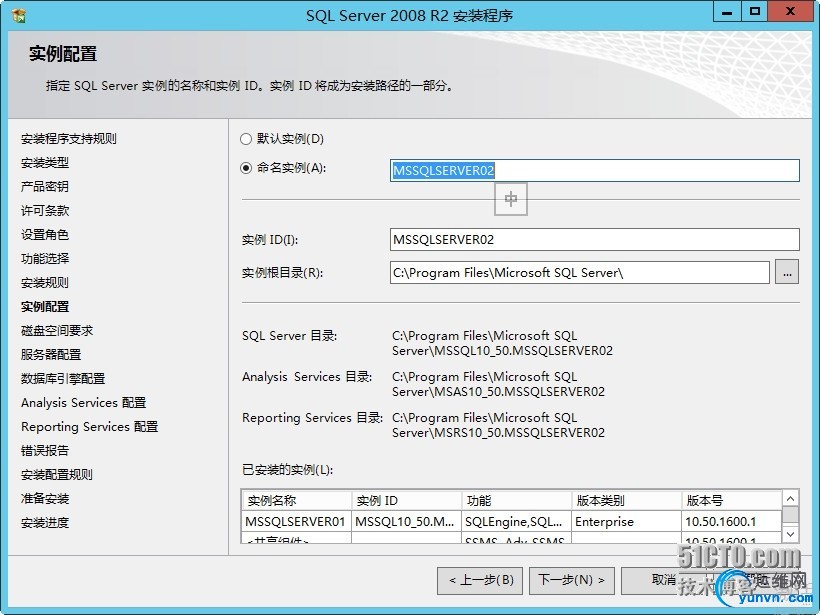Click the installed instances scrollbar thumb
Image resolution: width=820 pixels, height=615 pixels.
[790, 515]
